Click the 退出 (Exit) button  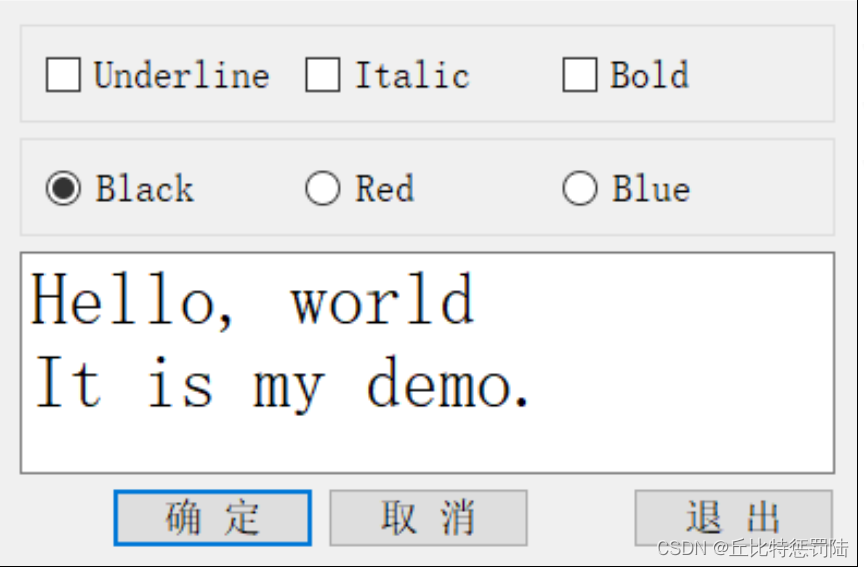coord(733,518)
